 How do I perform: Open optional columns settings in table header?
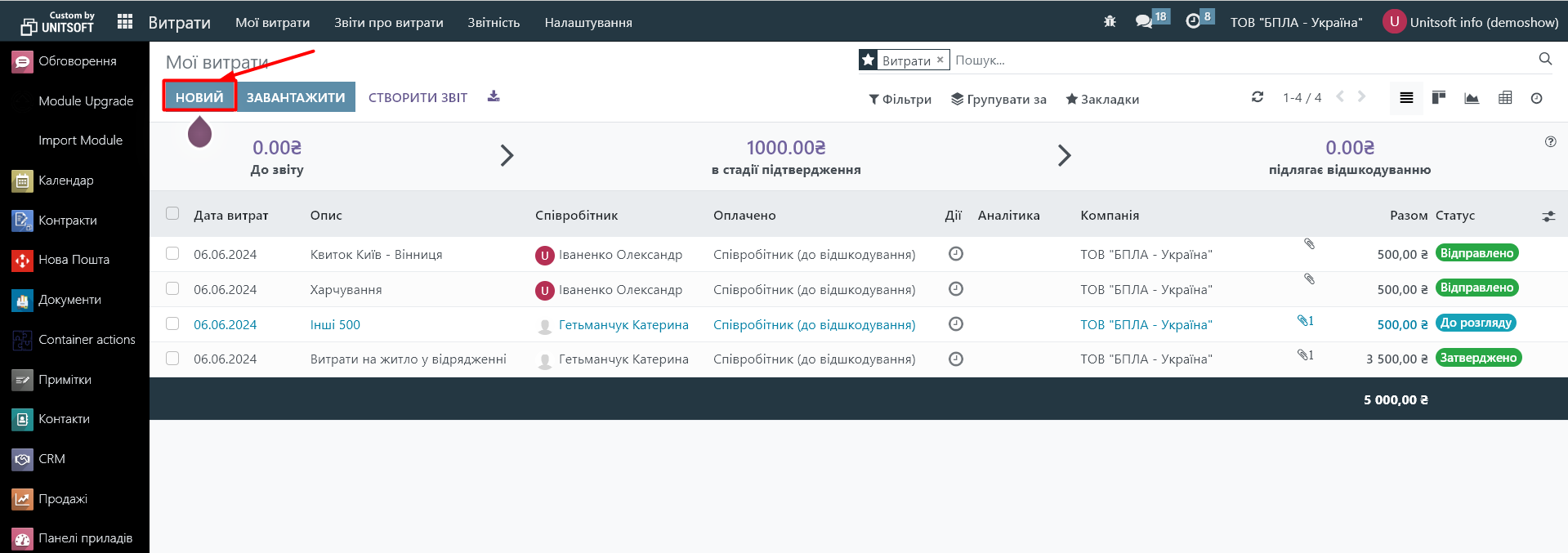1548,216
